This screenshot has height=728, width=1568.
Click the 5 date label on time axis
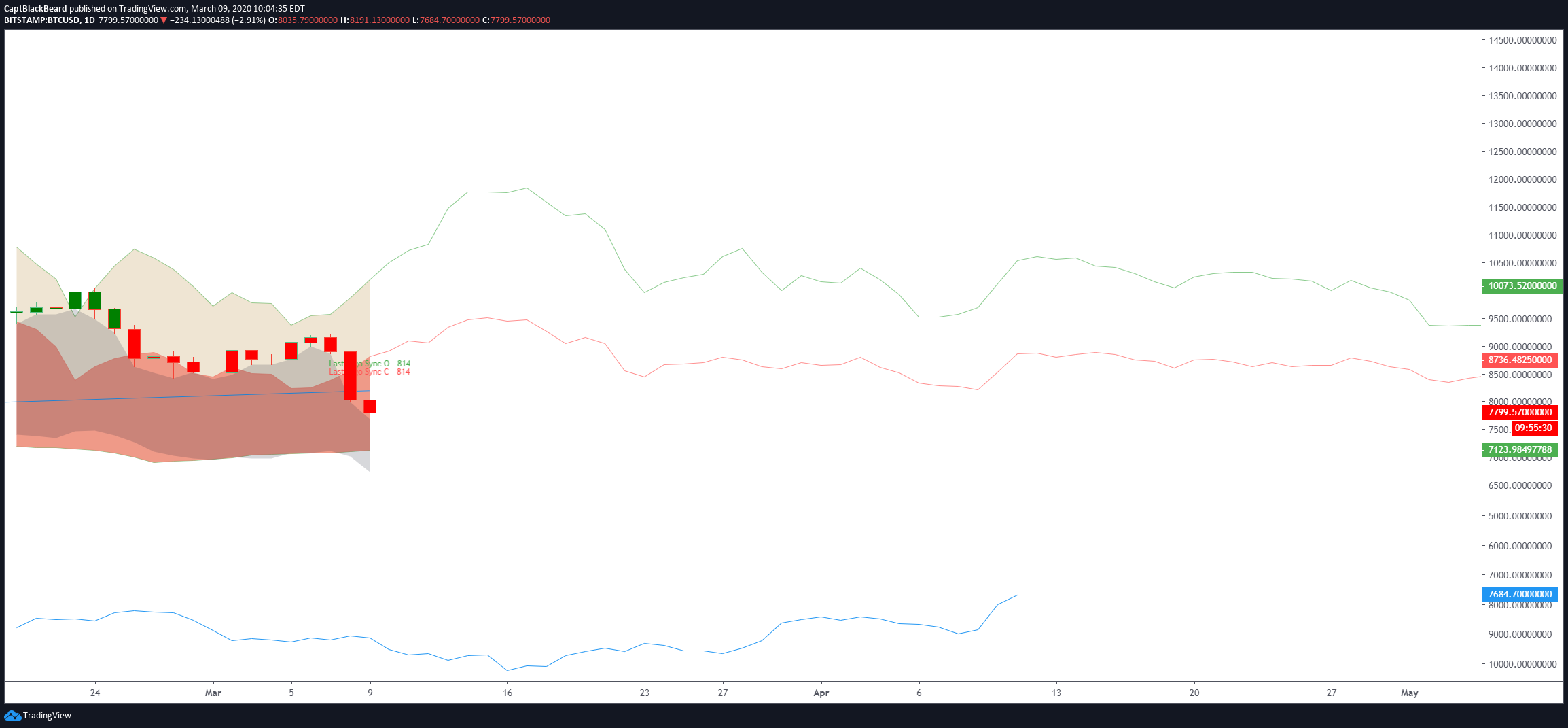[291, 693]
